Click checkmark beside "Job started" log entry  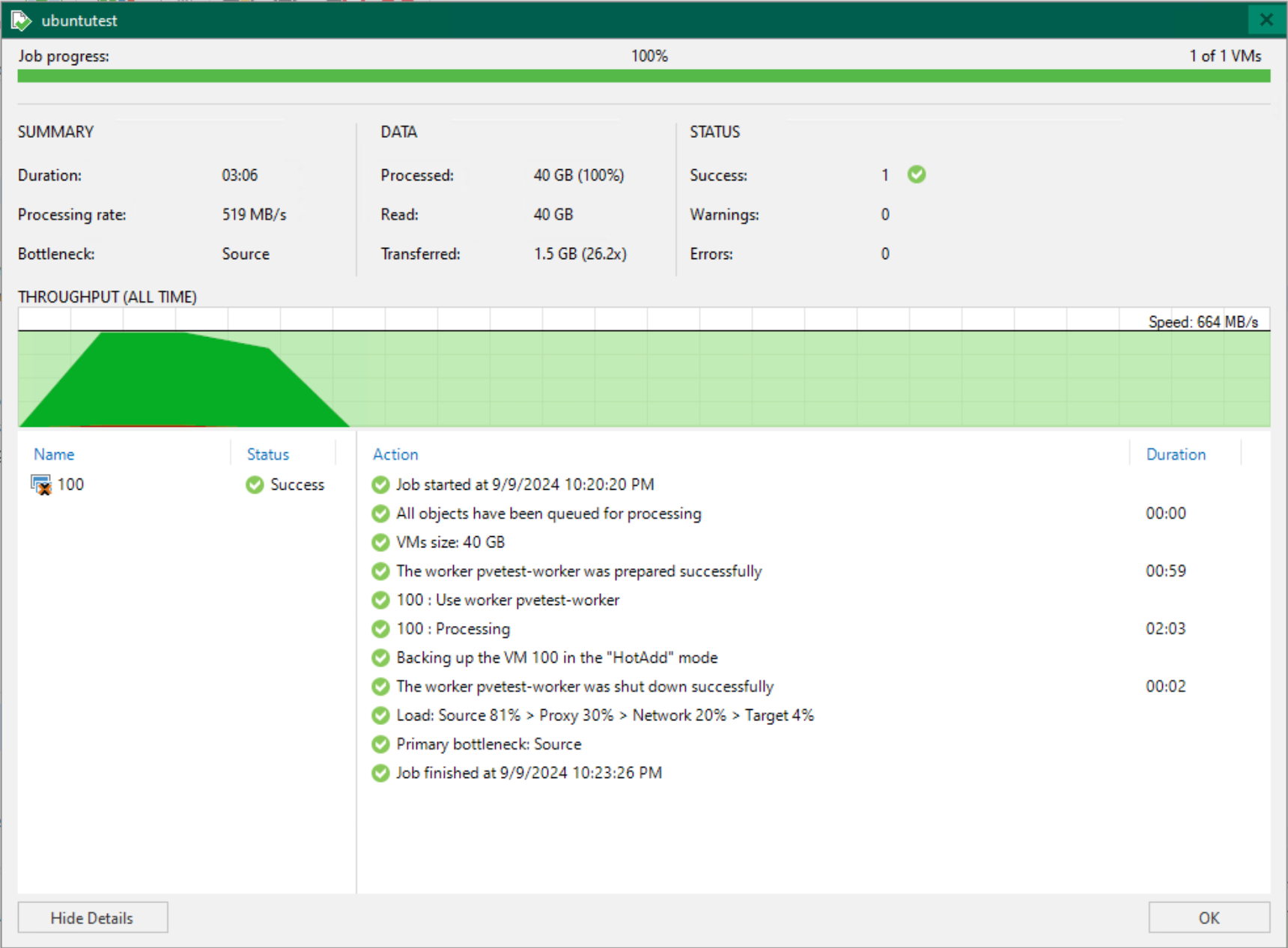(x=380, y=484)
